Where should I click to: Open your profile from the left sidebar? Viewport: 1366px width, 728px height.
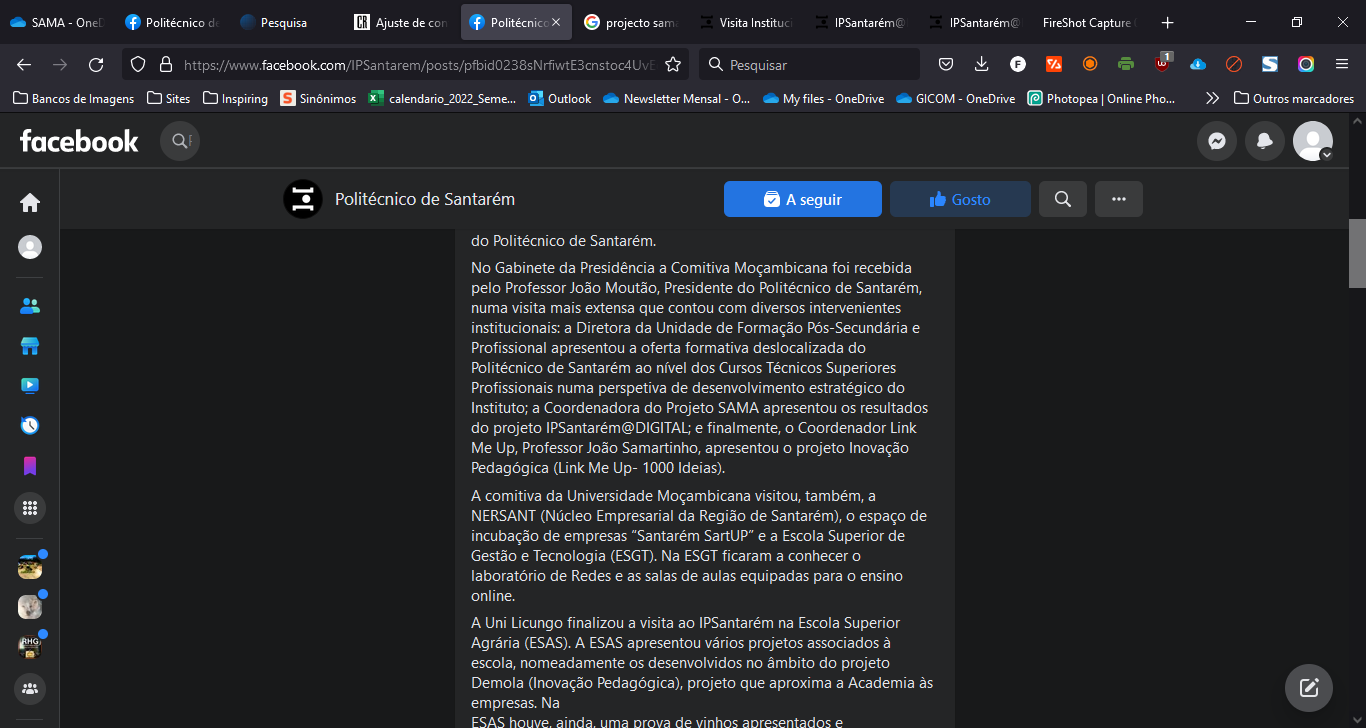click(30, 247)
